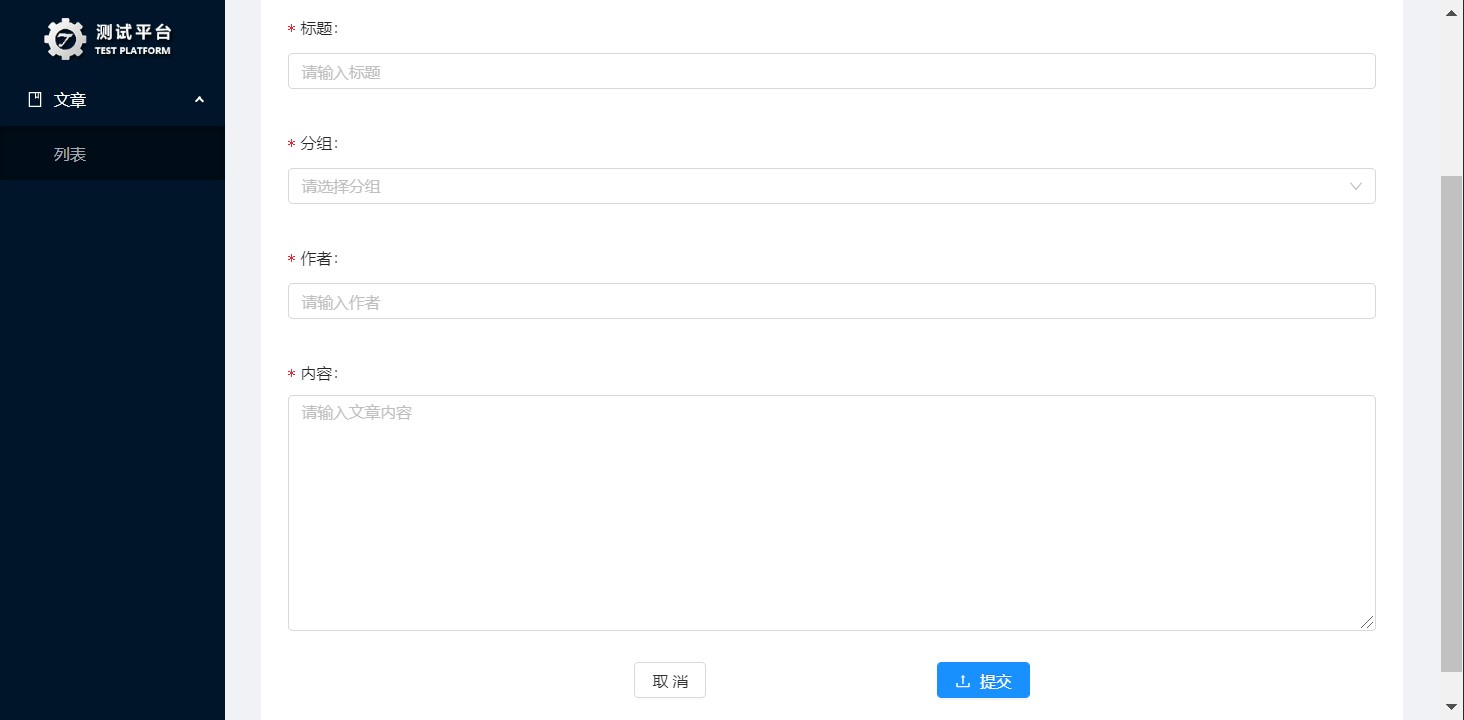Screen dimensions: 1464x720
Task: Focus the 作者 input field
Action: 831,301
